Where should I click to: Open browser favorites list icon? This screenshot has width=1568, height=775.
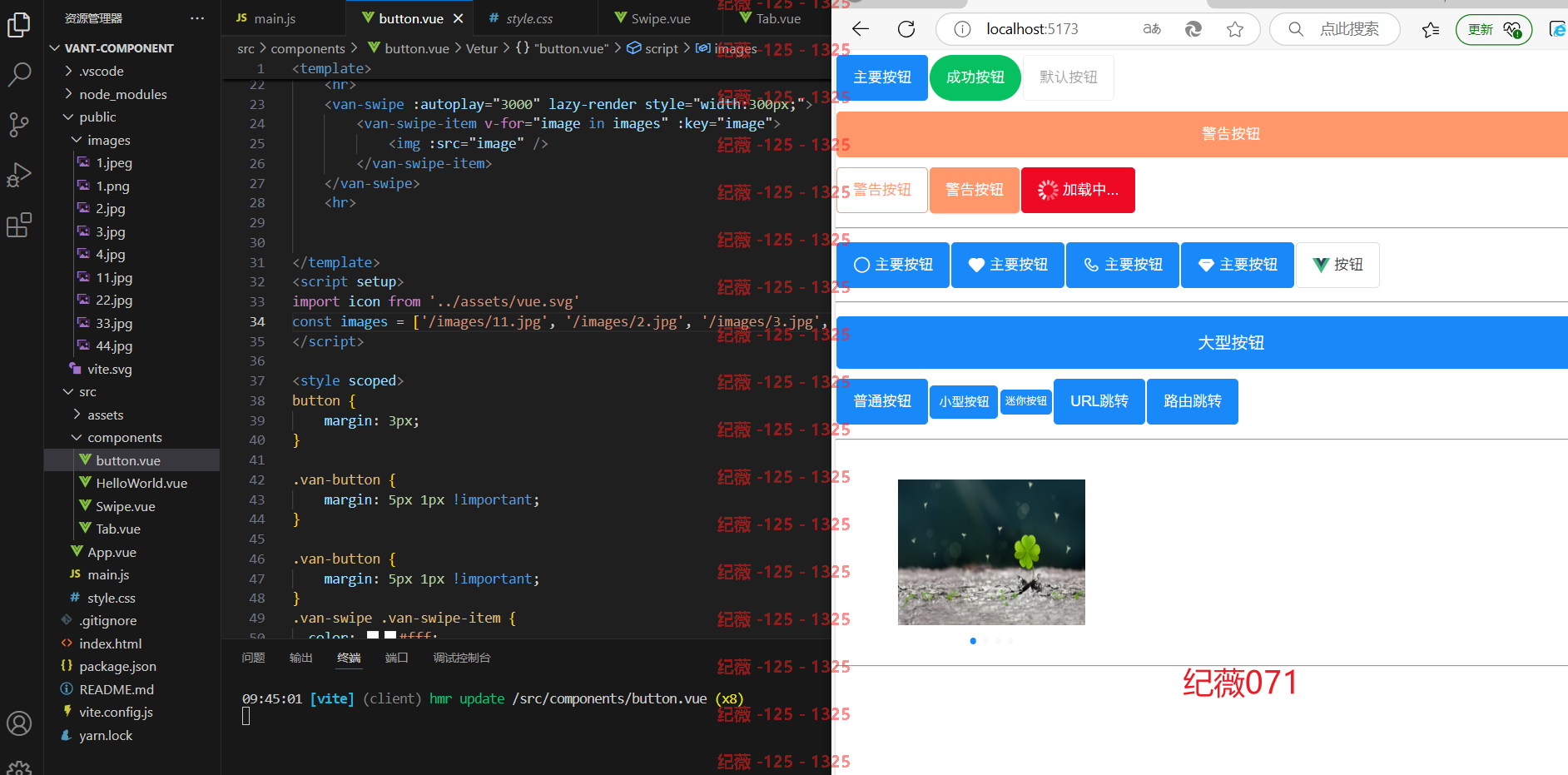tap(1431, 30)
